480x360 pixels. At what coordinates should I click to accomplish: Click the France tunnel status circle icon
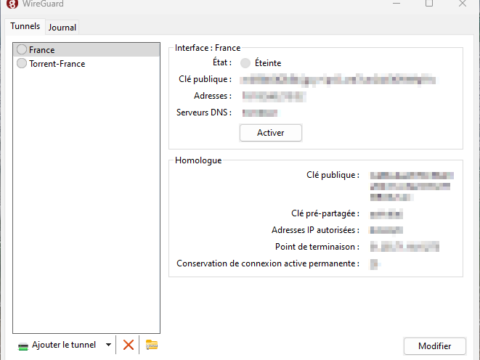point(22,50)
